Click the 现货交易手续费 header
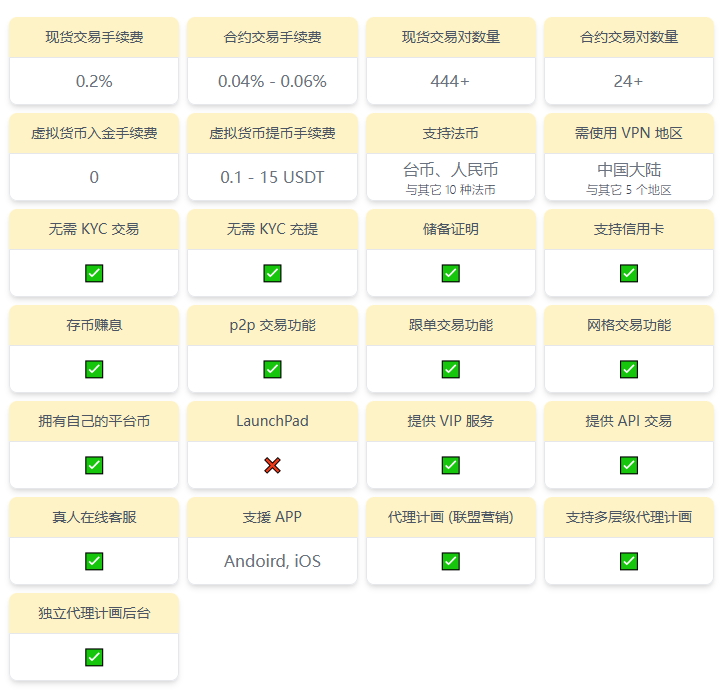The image size is (725, 694). click(94, 37)
